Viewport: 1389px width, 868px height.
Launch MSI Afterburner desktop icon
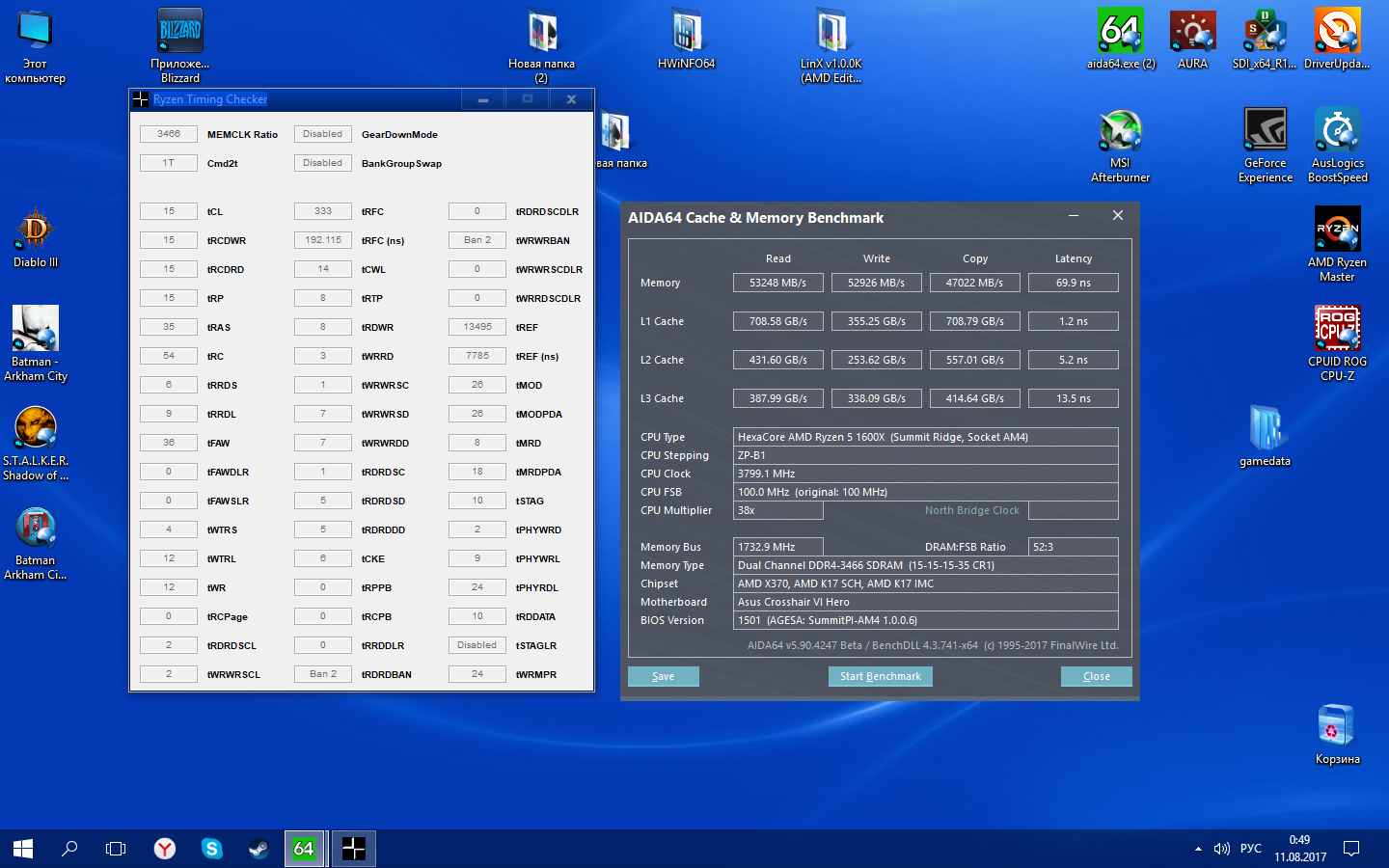tap(1120, 145)
